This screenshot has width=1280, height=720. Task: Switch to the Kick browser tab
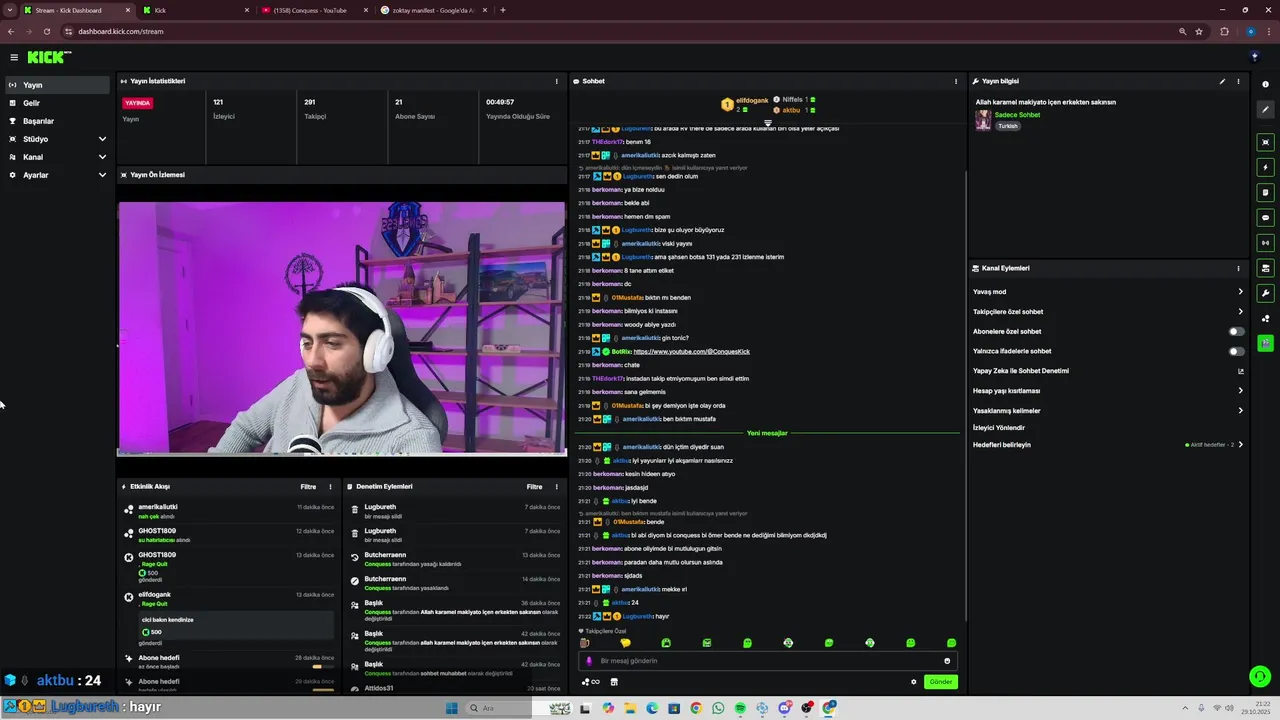coord(195,10)
